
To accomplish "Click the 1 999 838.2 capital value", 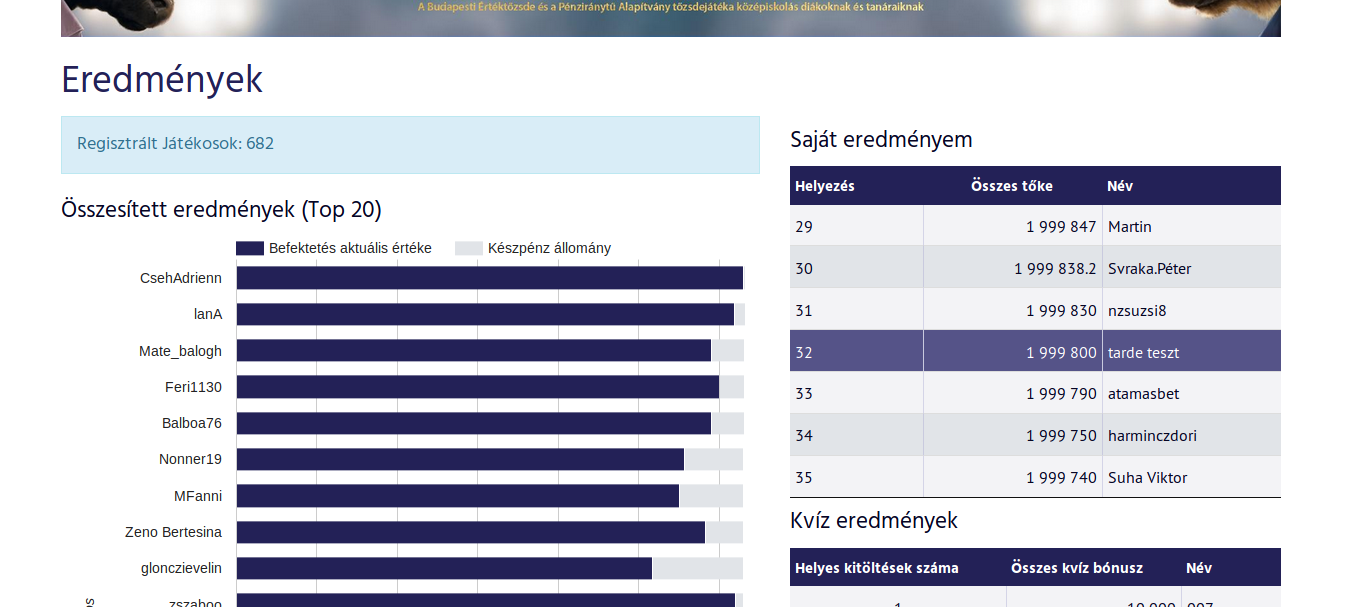I will tap(1055, 269).
